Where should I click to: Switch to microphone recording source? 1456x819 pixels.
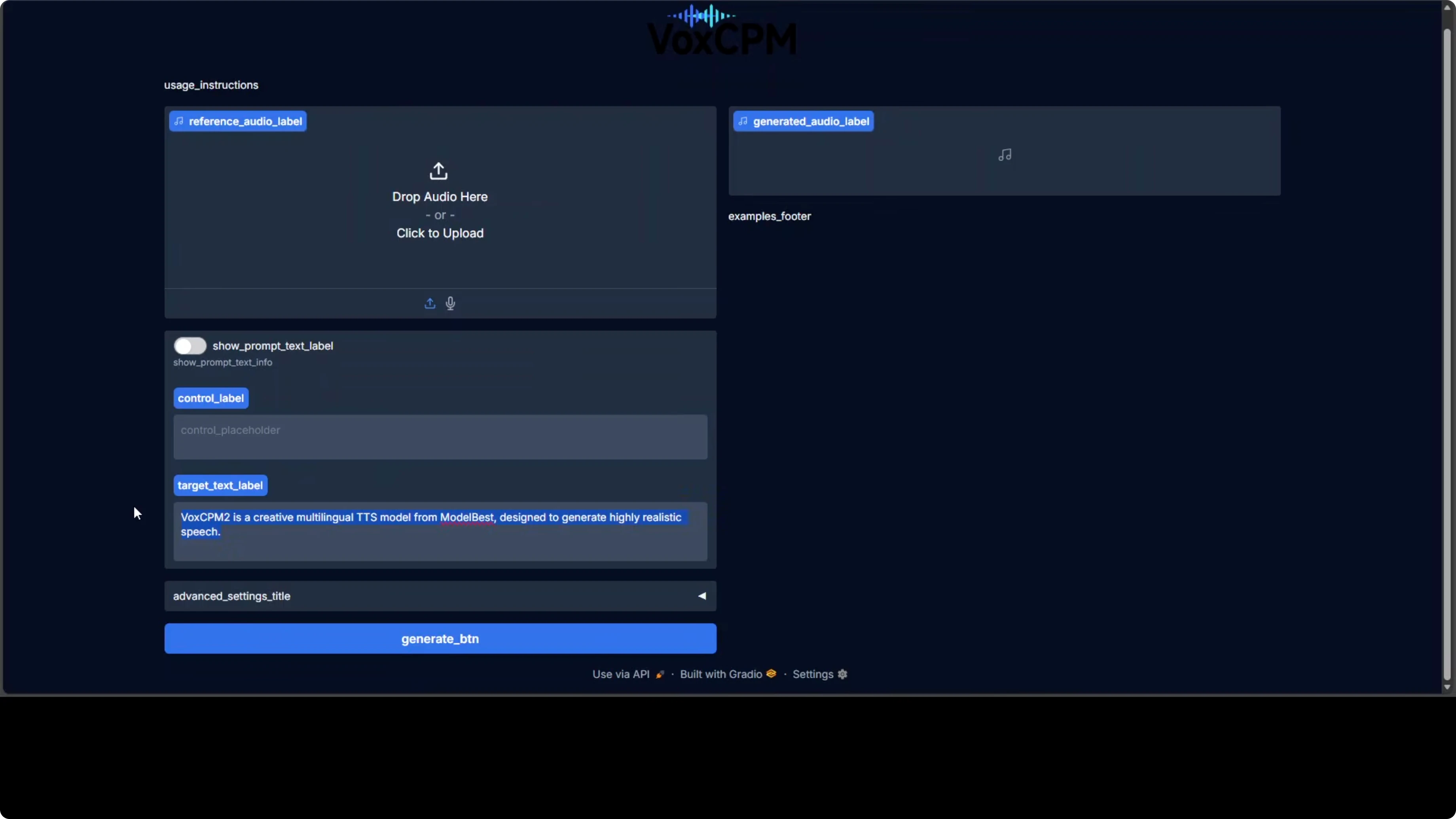[451, 303]
